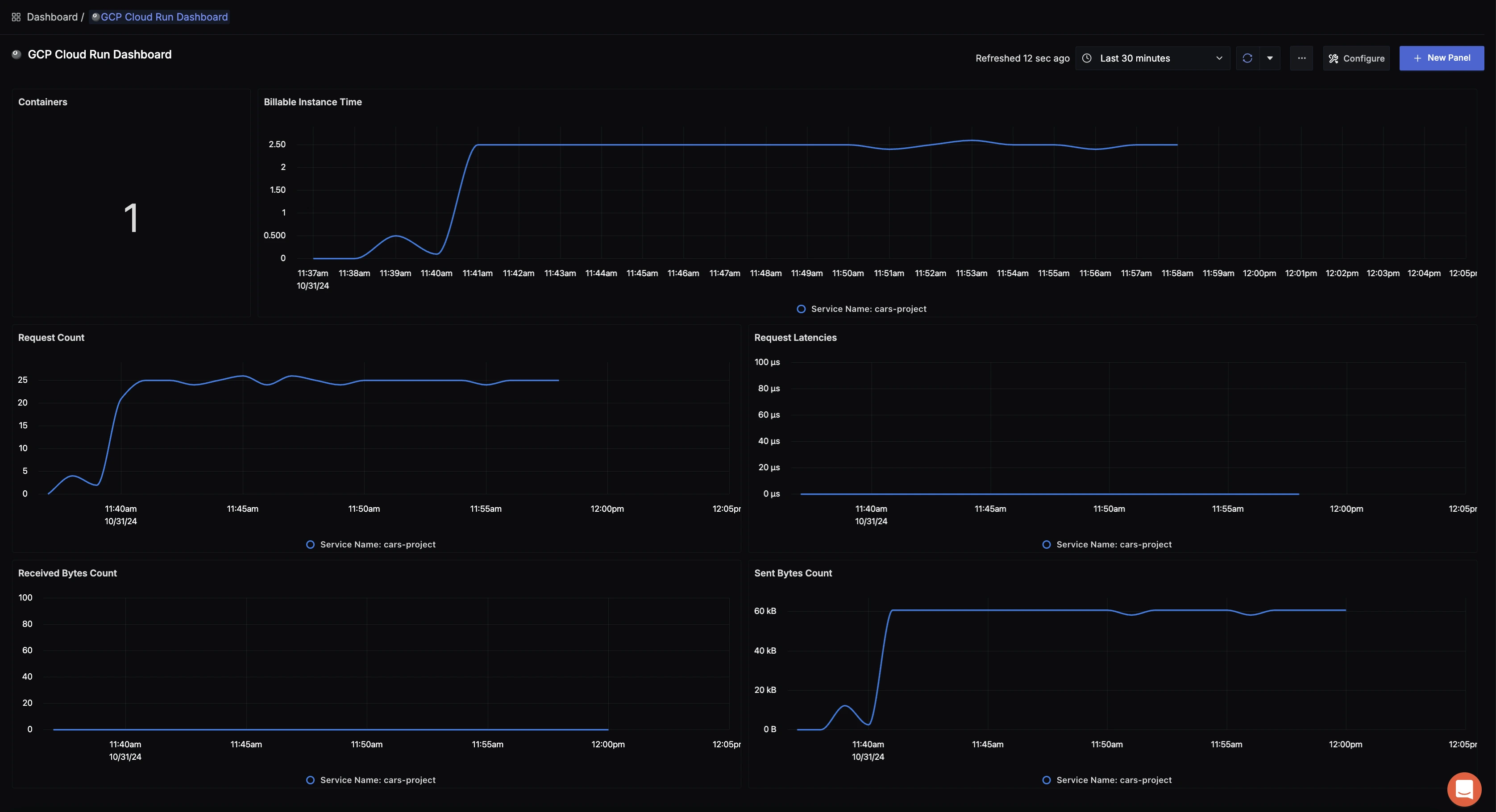Screen dimensions: 1496x812
Task: Click the GCP Cloud Run Dashboard page title
Action: [x=100, y=54]
